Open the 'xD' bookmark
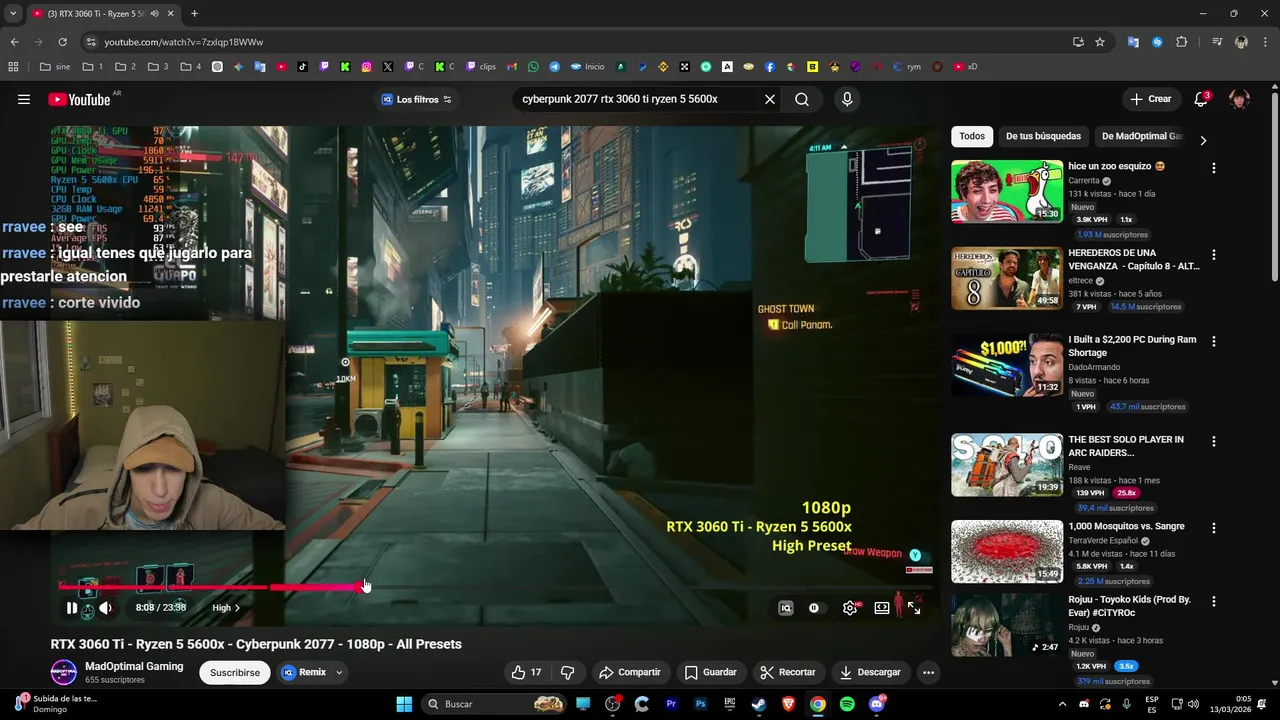This screenshot has width=1280, height=720. pos(965,67)
